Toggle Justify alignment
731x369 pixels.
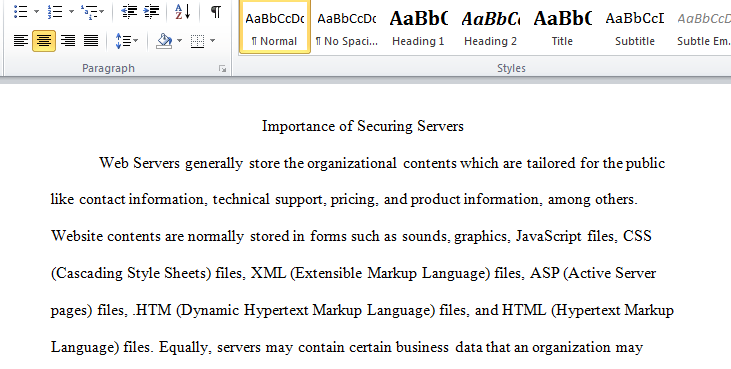pyautogui.click(x=91, y=41)
